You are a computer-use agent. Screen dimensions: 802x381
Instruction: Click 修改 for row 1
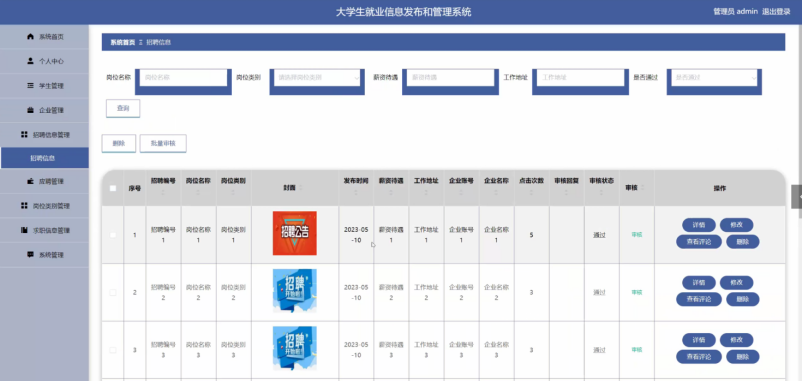pyautogui.click(x=737, y=225)
